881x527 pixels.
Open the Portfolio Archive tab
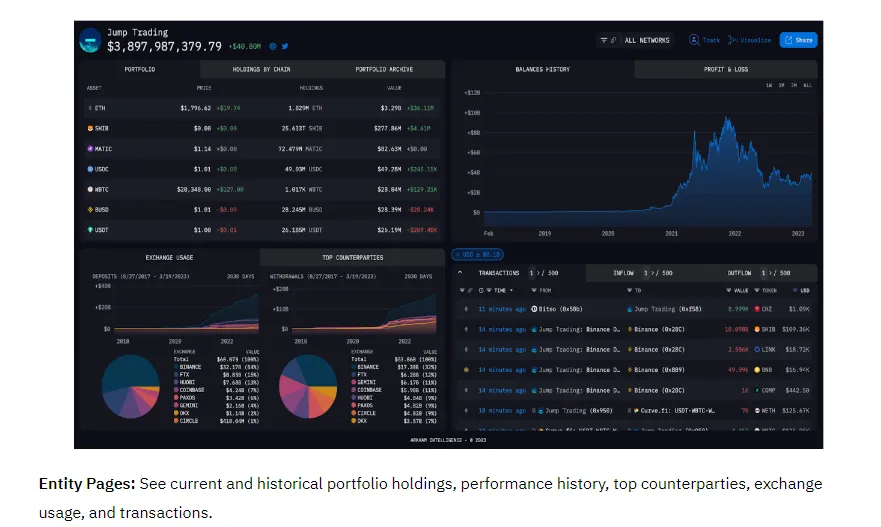[384, 69]
